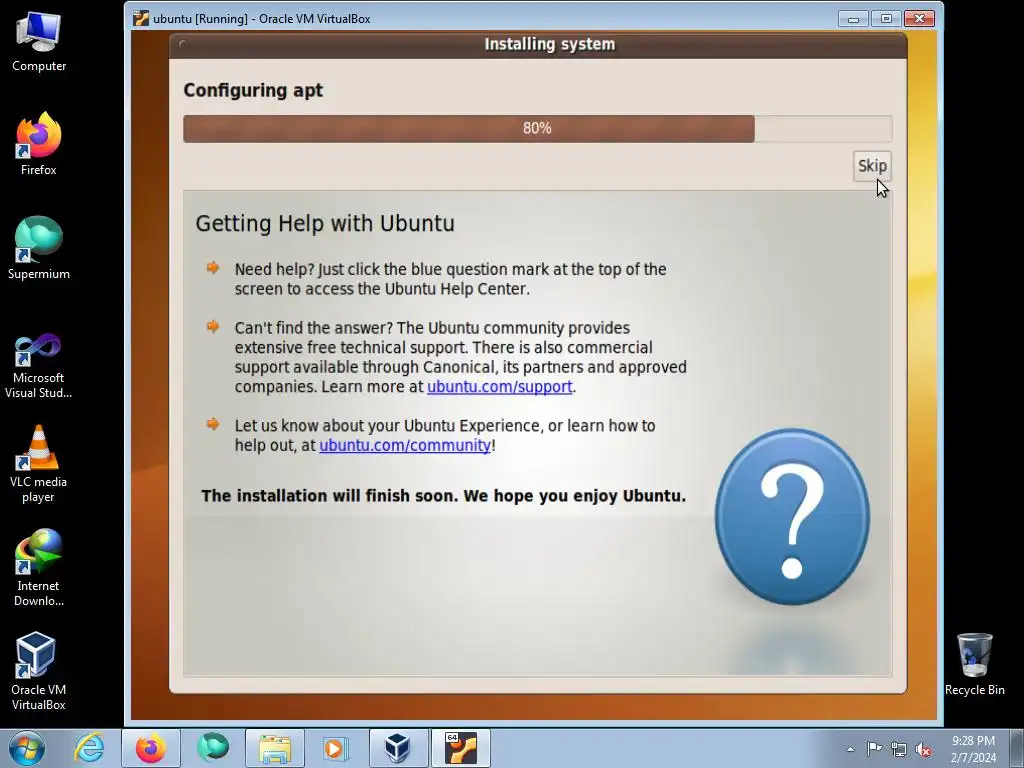Screen dimensions: 1024x768
Task: Click the network tray icon
Action: click(x=899, y=749)
